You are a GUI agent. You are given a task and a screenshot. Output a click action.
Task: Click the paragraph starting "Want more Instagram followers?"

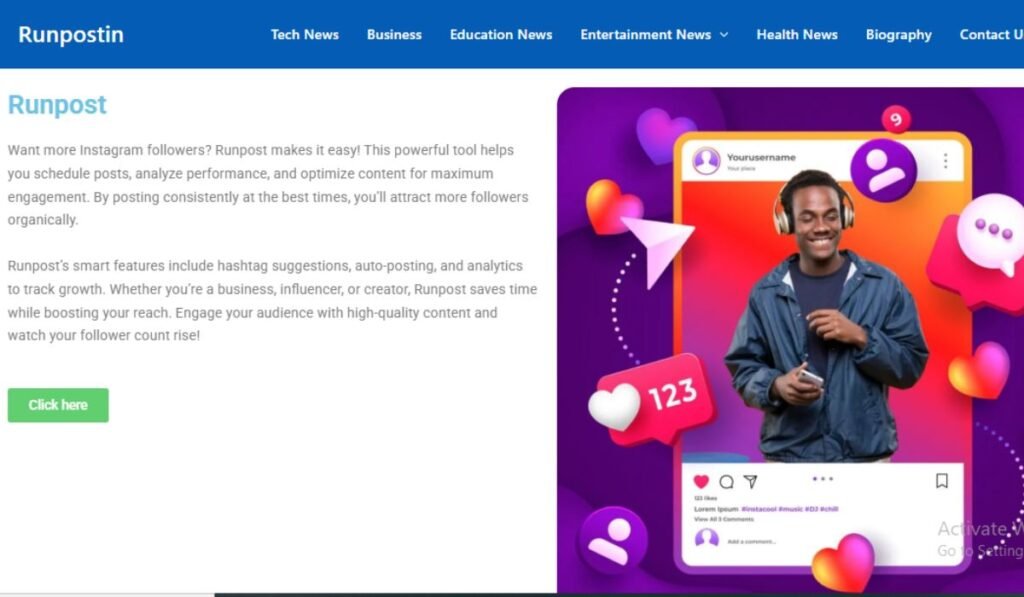[268, 185]
